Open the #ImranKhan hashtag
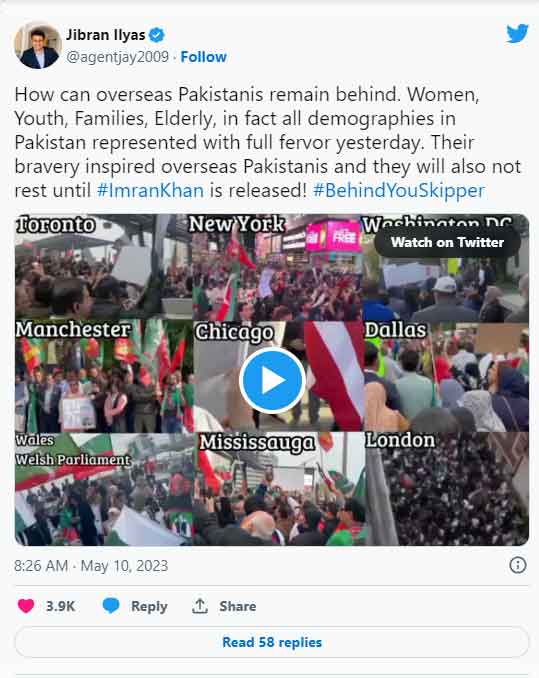539x678 pixels. pyautogui.click(x=150, y=190)
